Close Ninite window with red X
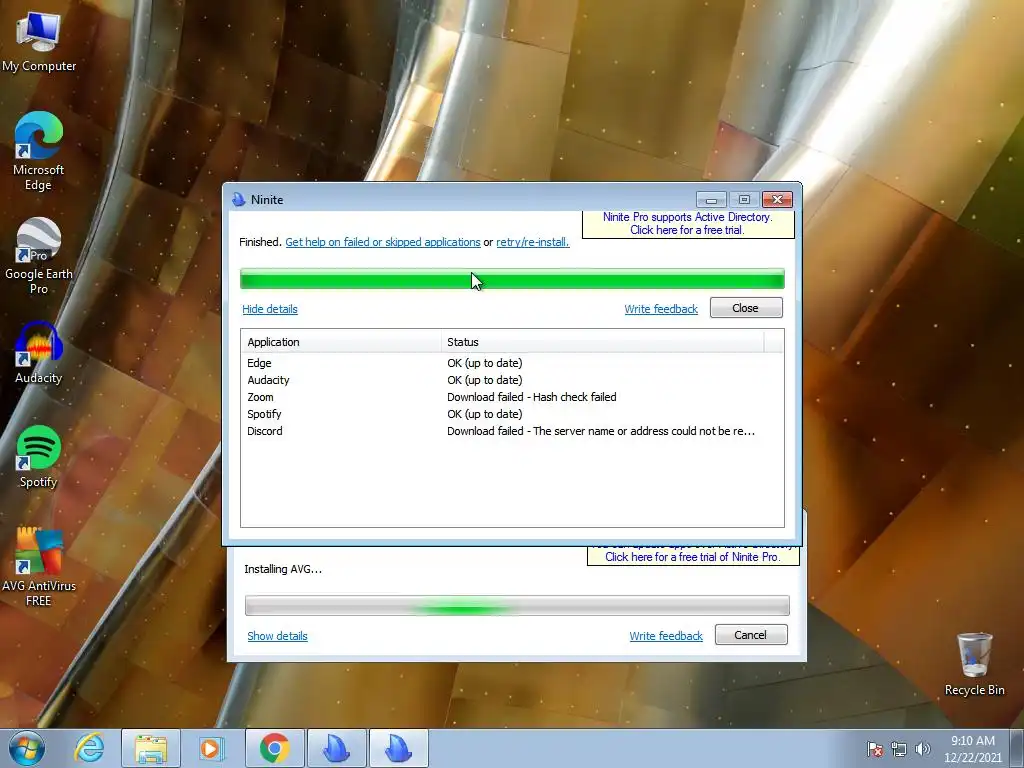The height and width of the screenshot is (768, 1024). click(777, 199)
